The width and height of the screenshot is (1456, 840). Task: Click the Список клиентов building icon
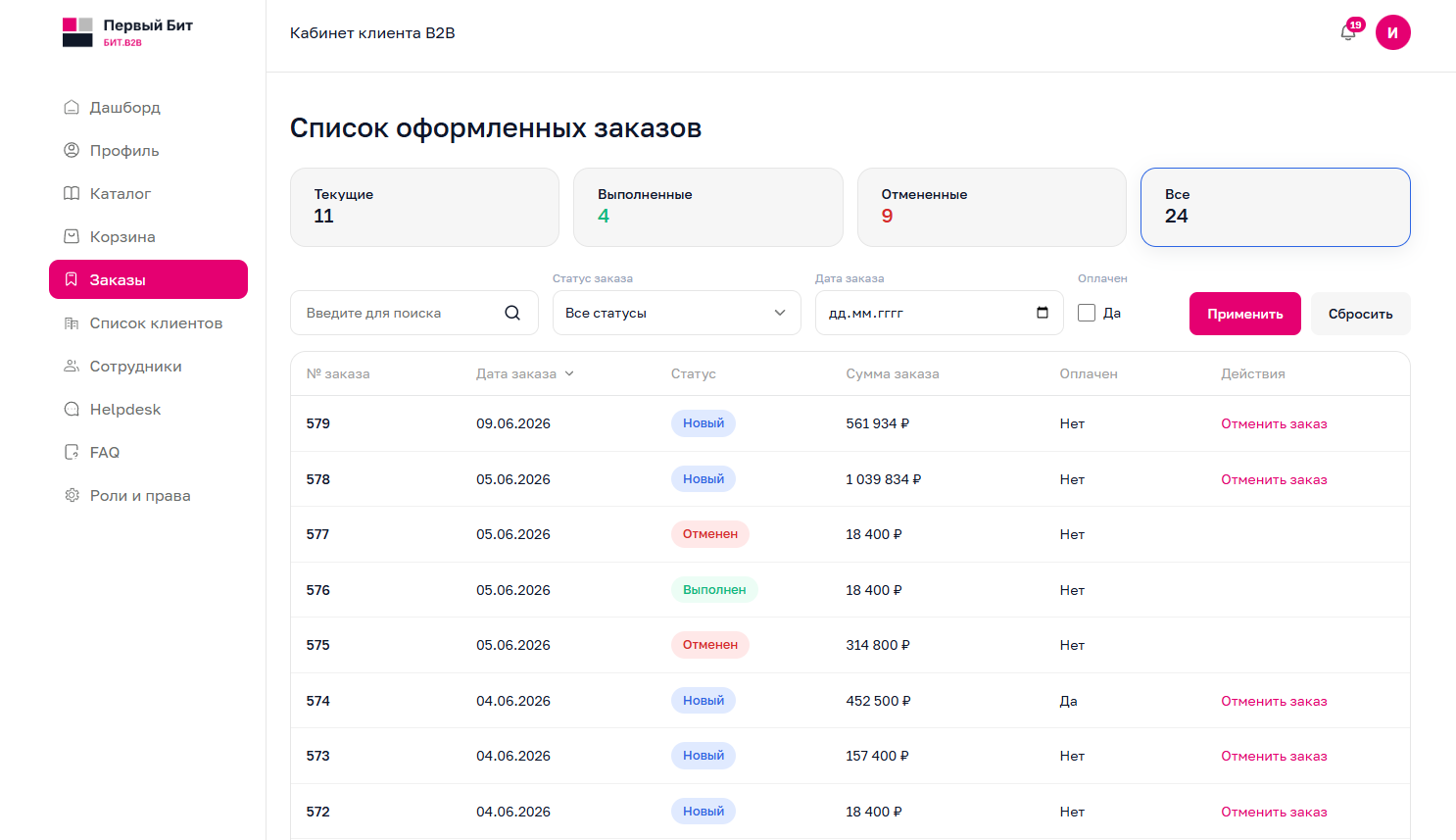(x=72, y=323)
